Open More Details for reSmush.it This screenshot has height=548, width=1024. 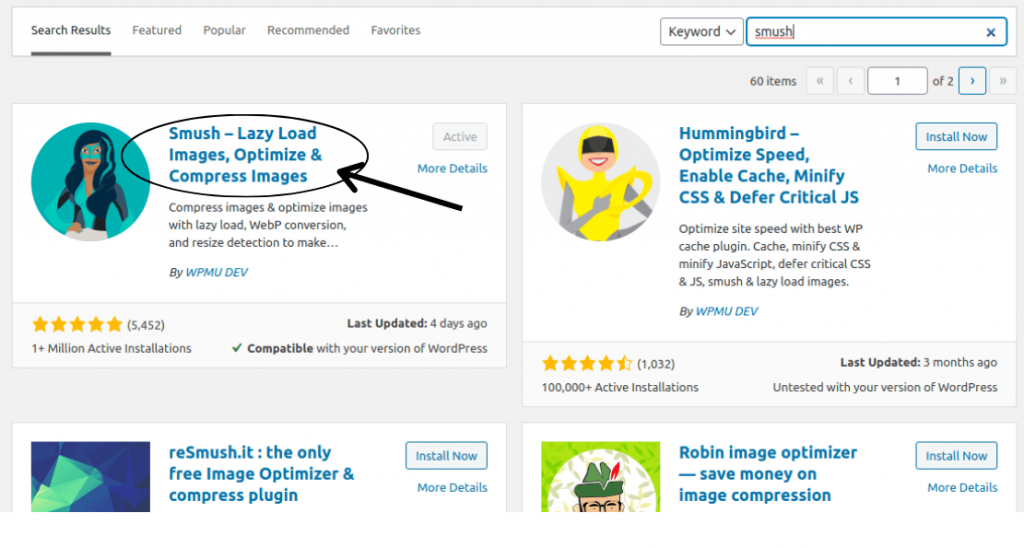point(452,487)
